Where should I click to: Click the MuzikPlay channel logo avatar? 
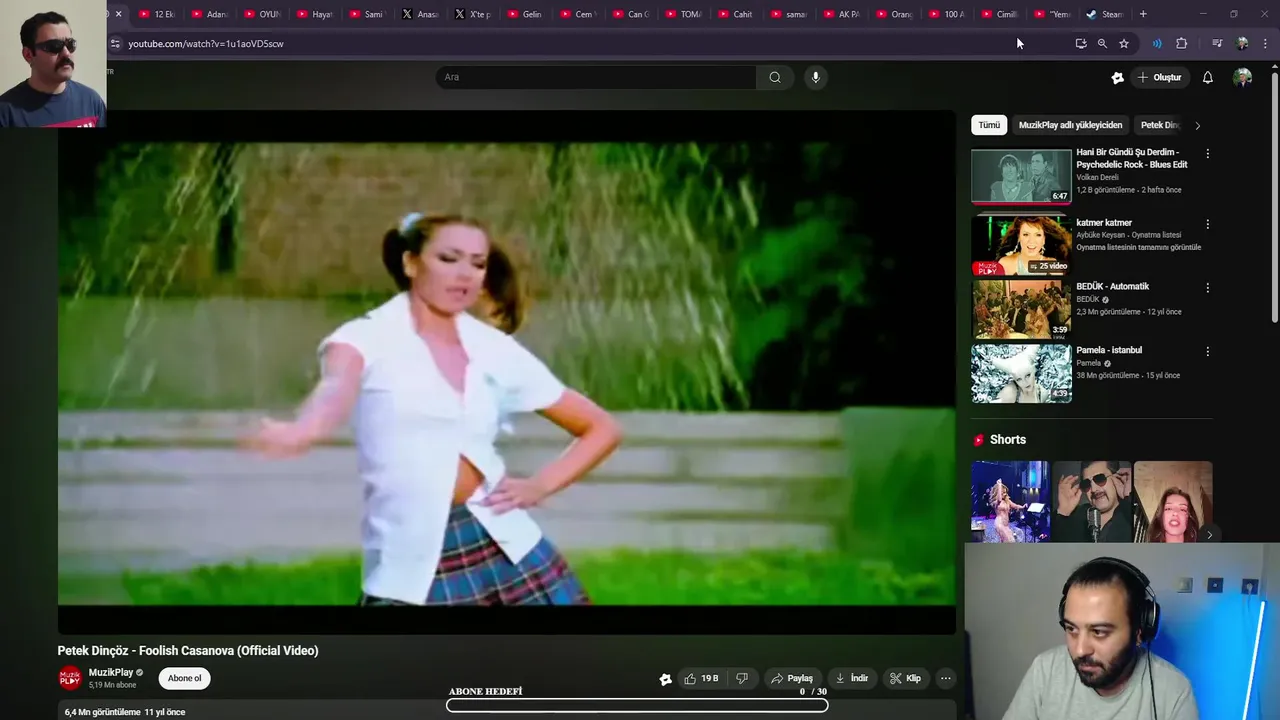click(70, 678)
